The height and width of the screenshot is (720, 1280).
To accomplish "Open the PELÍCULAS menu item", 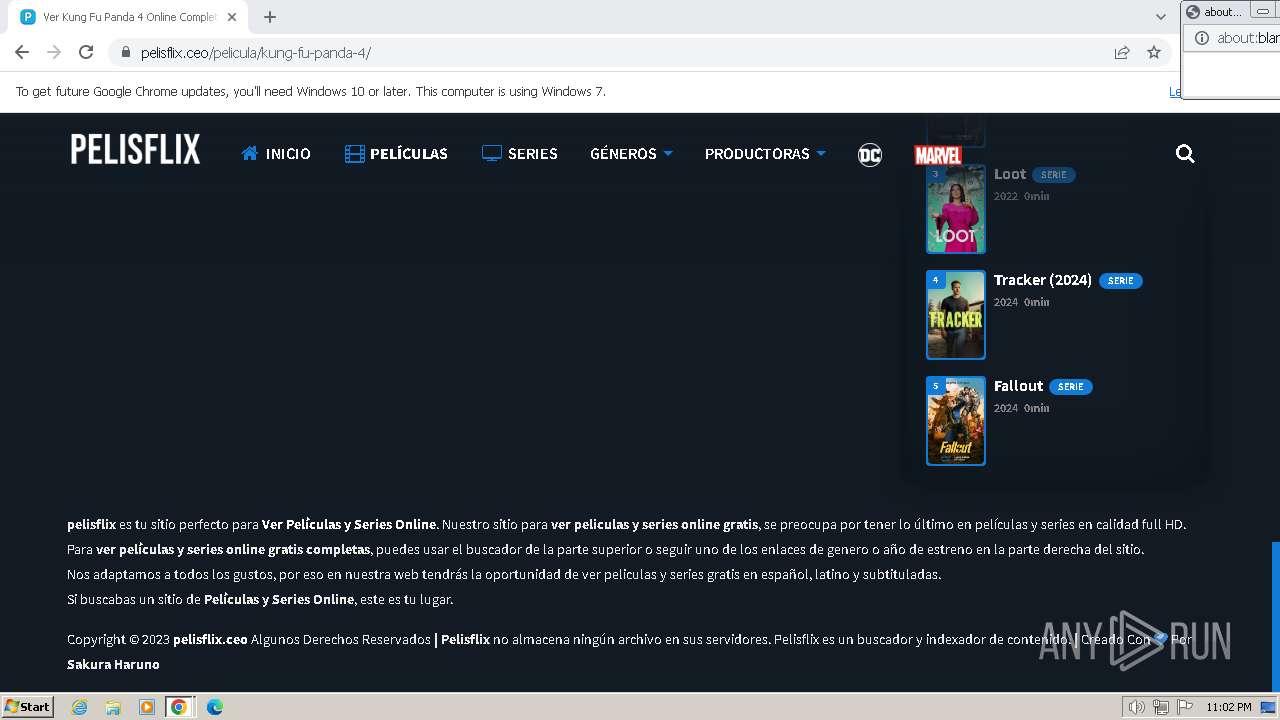I will [x=396, y=153].
